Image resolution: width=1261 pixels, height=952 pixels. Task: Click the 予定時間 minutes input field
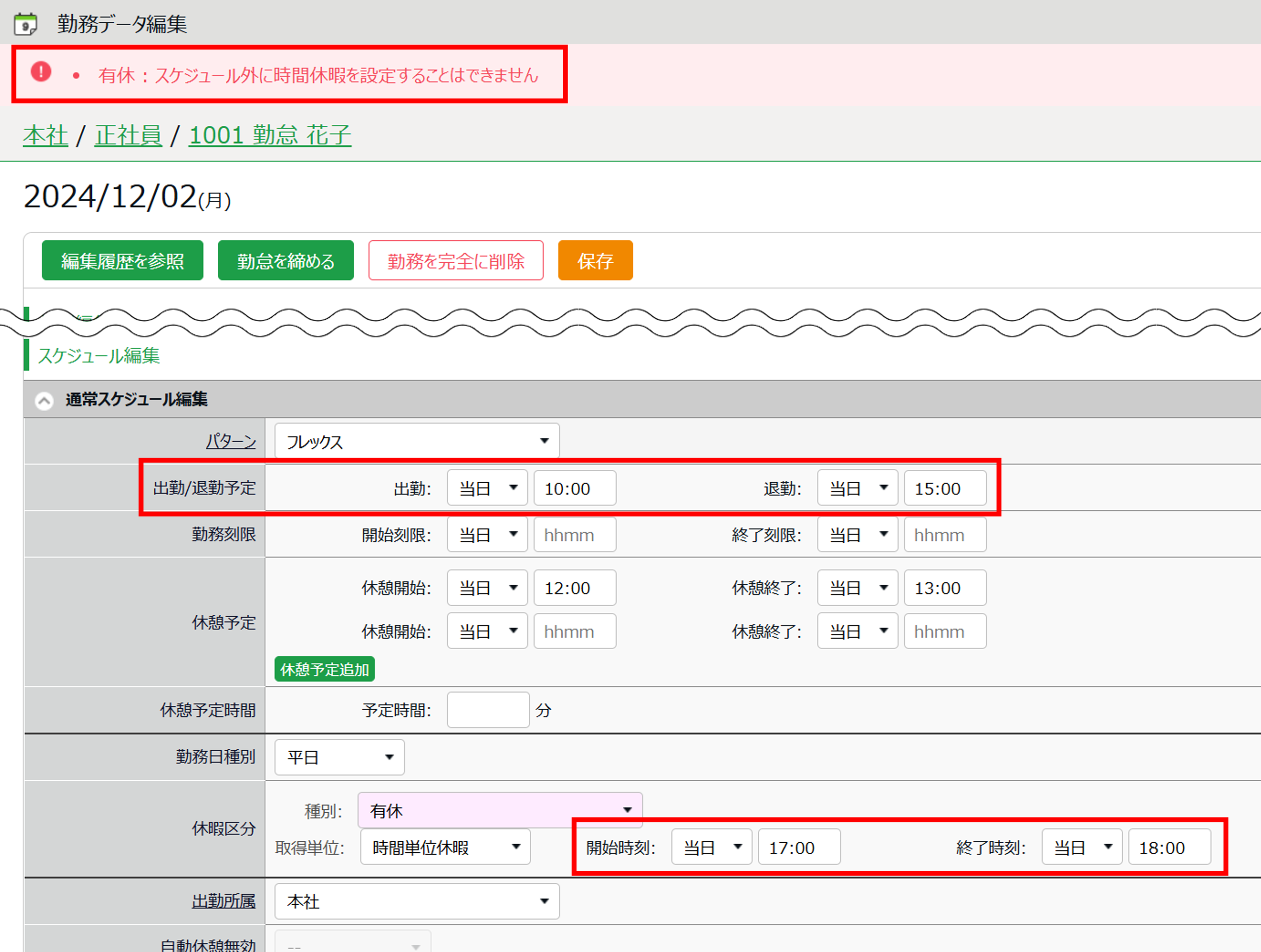(488, 710)
